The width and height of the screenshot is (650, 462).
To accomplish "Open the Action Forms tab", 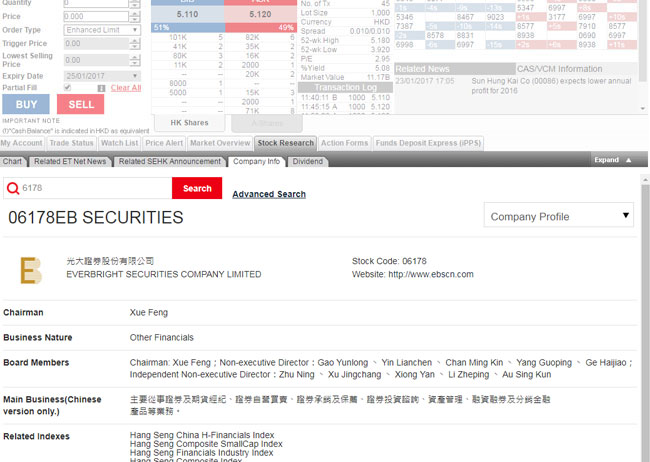I will click(344, 143).
